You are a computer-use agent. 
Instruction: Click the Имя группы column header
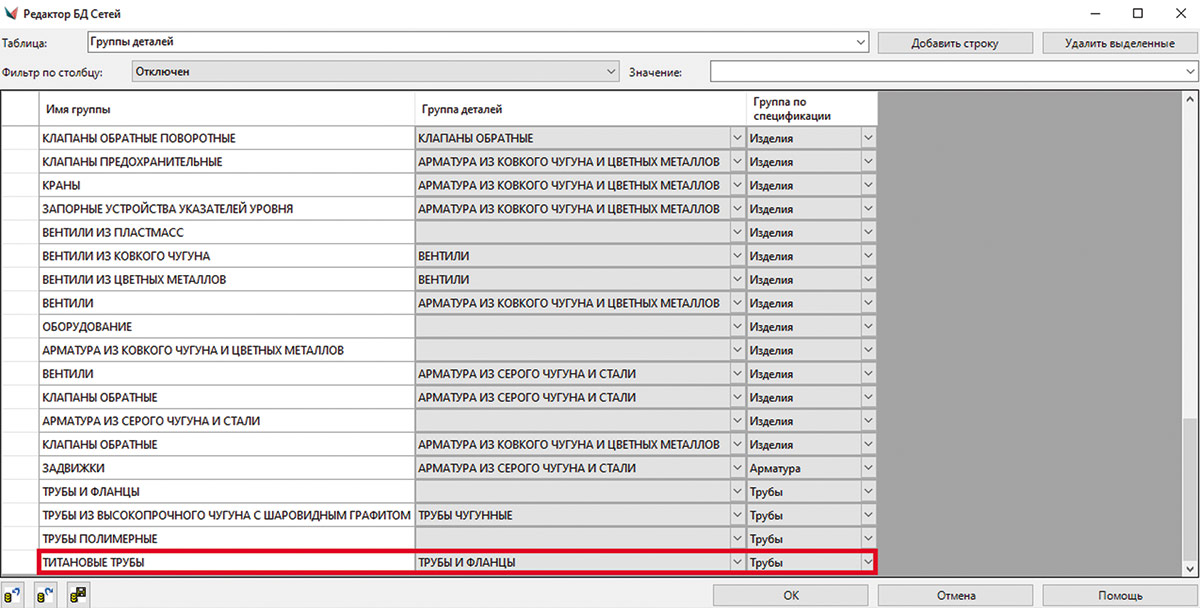pos(227,108)
